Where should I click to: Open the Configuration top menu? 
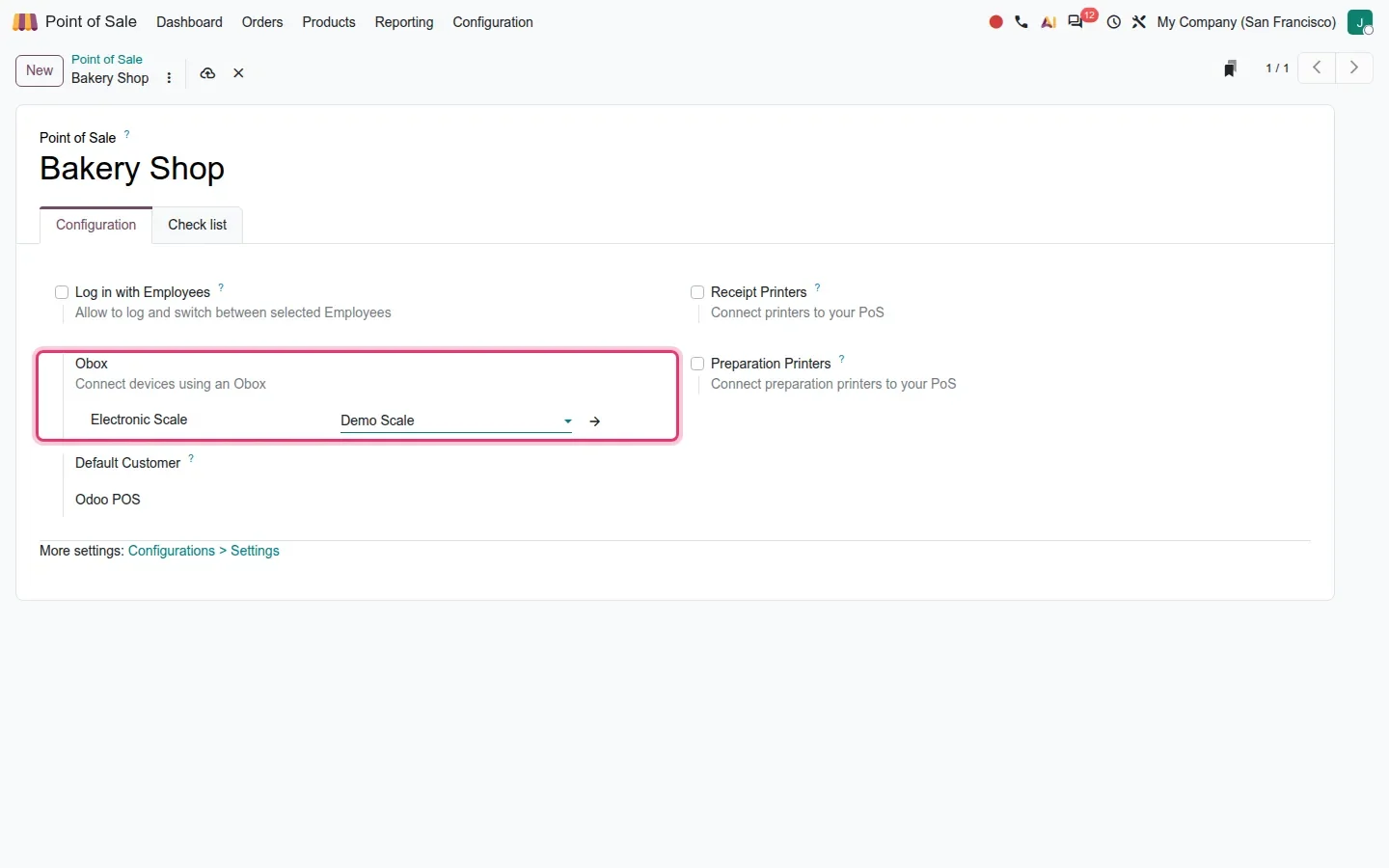click(x=493, y=22)
